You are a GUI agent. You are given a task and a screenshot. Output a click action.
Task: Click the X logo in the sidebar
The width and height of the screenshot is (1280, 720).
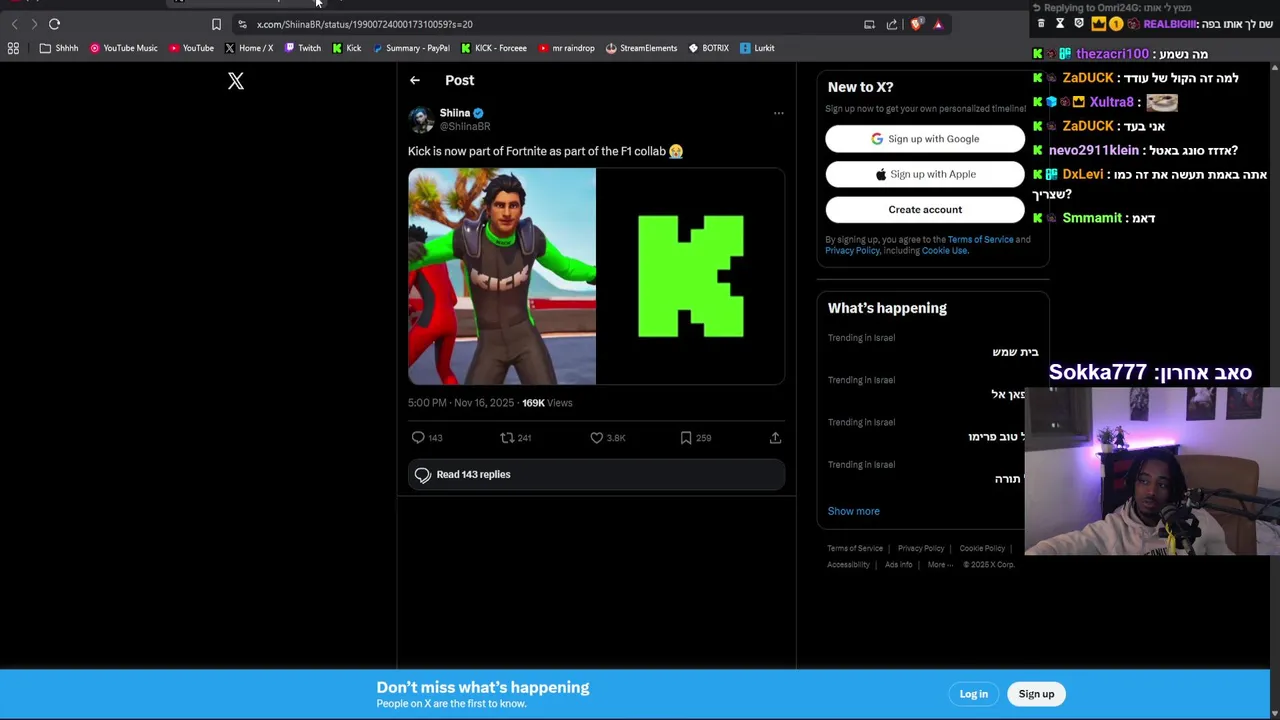(x=236, y=81)
